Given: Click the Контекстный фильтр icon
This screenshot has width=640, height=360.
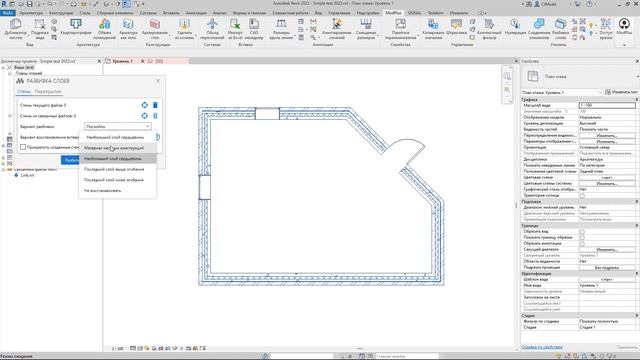Looking at the screenshot, I should click(x=489, y=24).
